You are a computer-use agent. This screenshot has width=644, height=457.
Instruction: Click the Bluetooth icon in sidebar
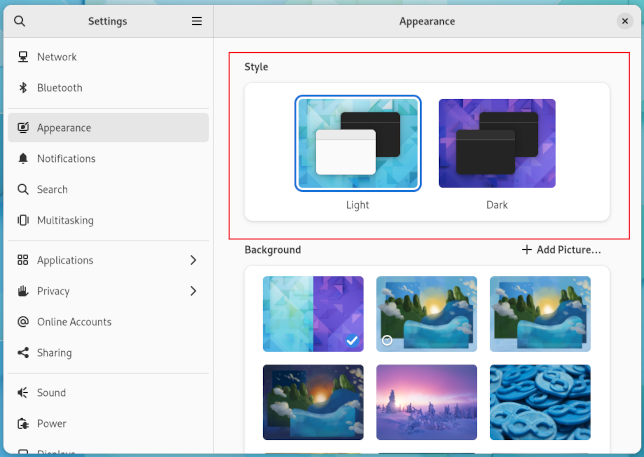(23, 87)
